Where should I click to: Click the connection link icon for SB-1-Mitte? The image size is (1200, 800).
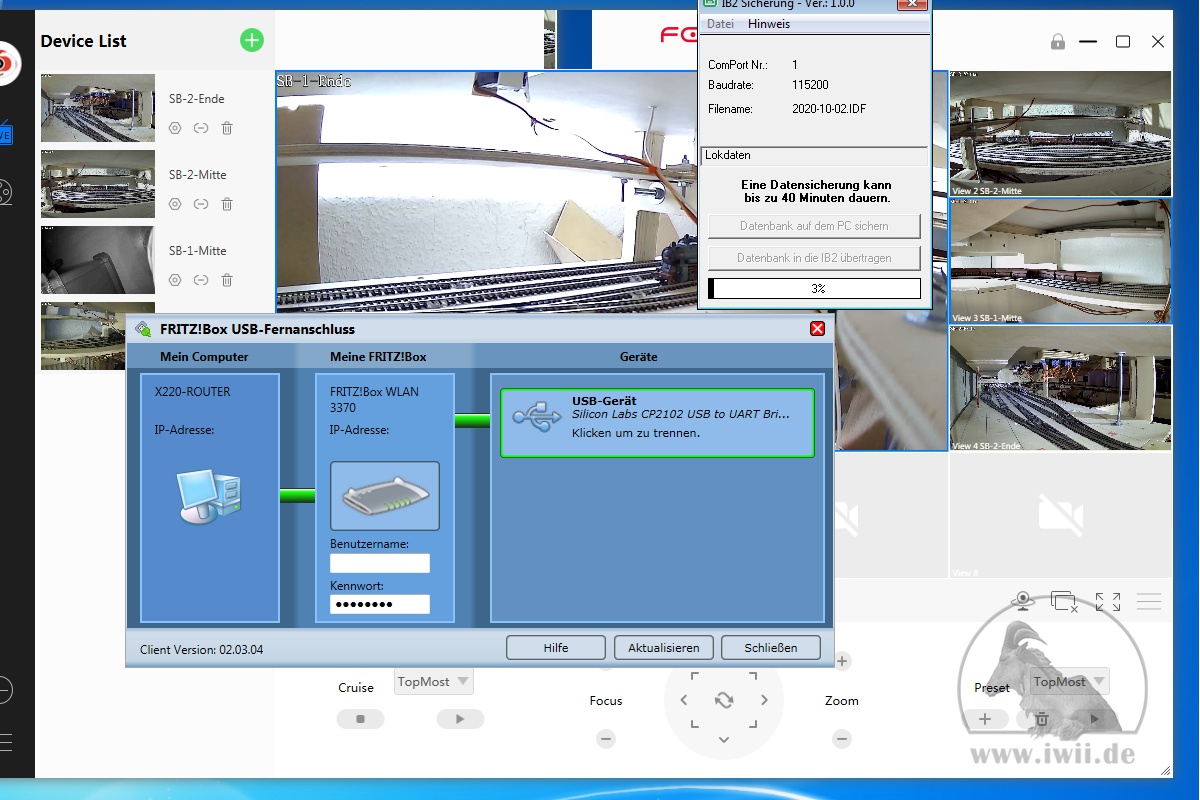click(201, 280)
